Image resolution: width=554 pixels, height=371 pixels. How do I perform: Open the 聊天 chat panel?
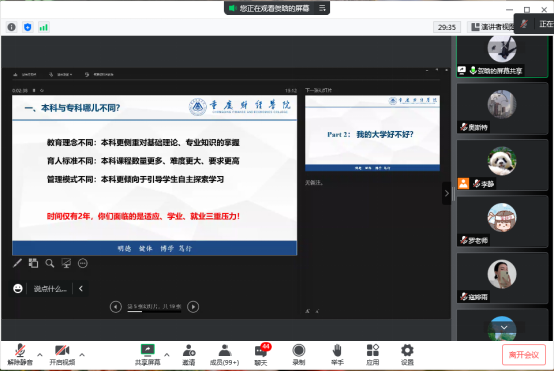261,355
